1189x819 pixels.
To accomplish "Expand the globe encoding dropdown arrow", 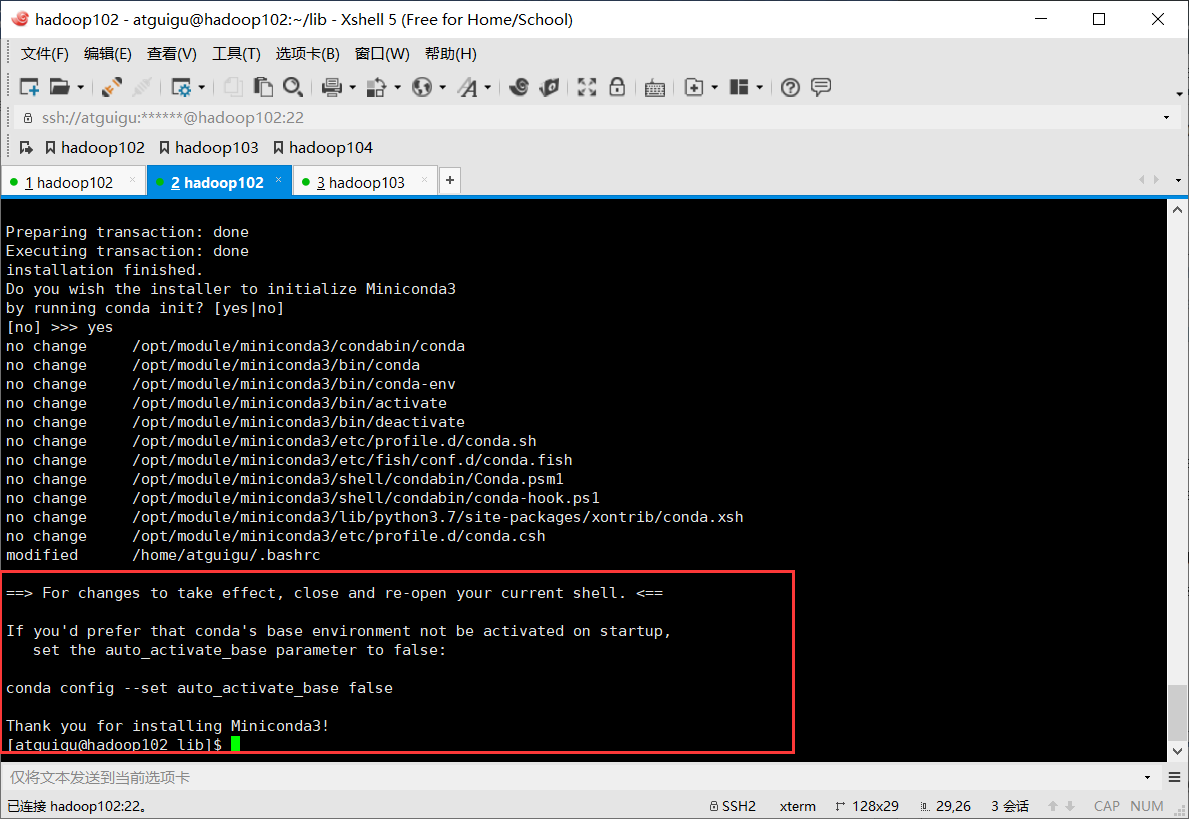I will (x=443, y=88).
